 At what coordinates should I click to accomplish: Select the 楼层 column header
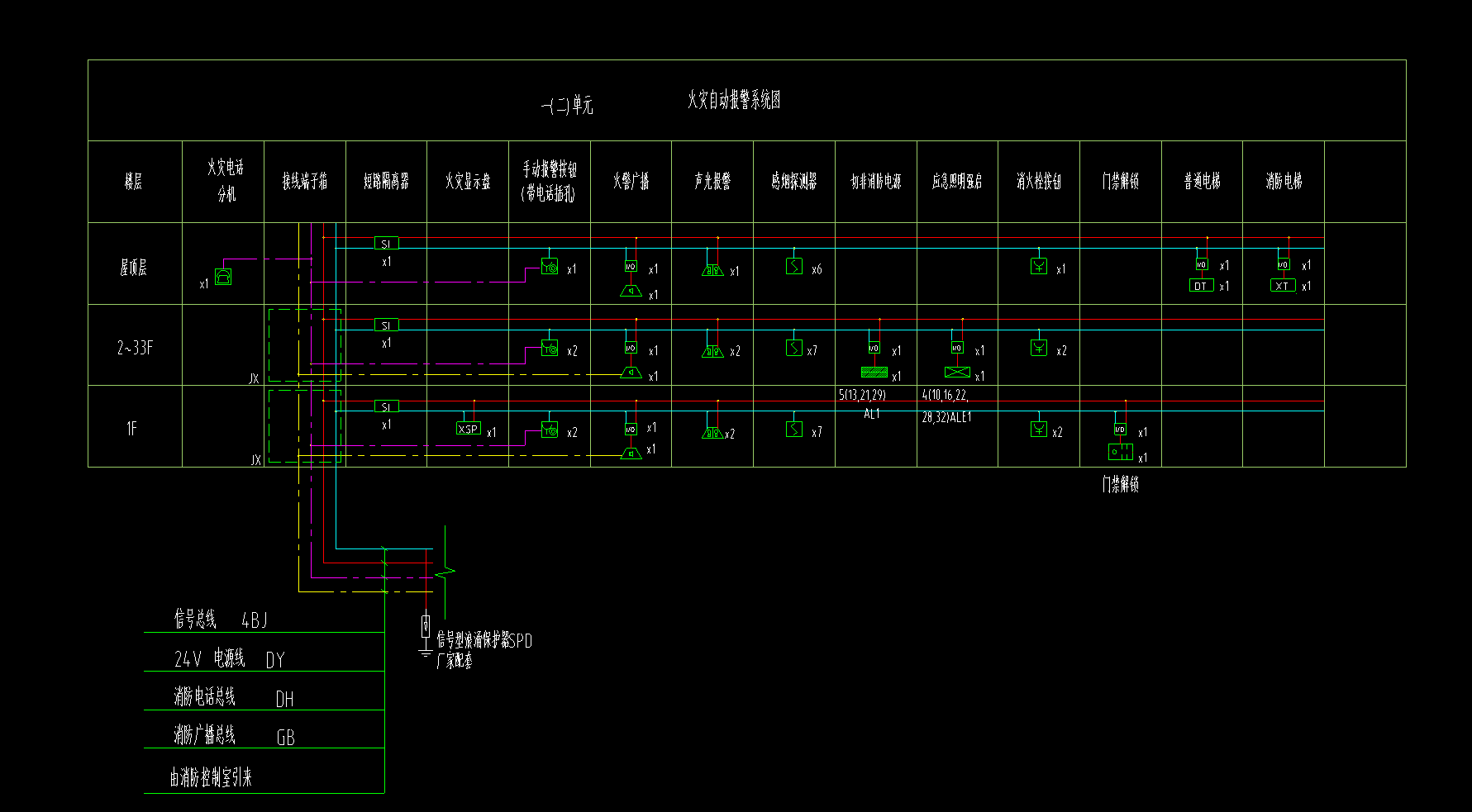(134, 182)
